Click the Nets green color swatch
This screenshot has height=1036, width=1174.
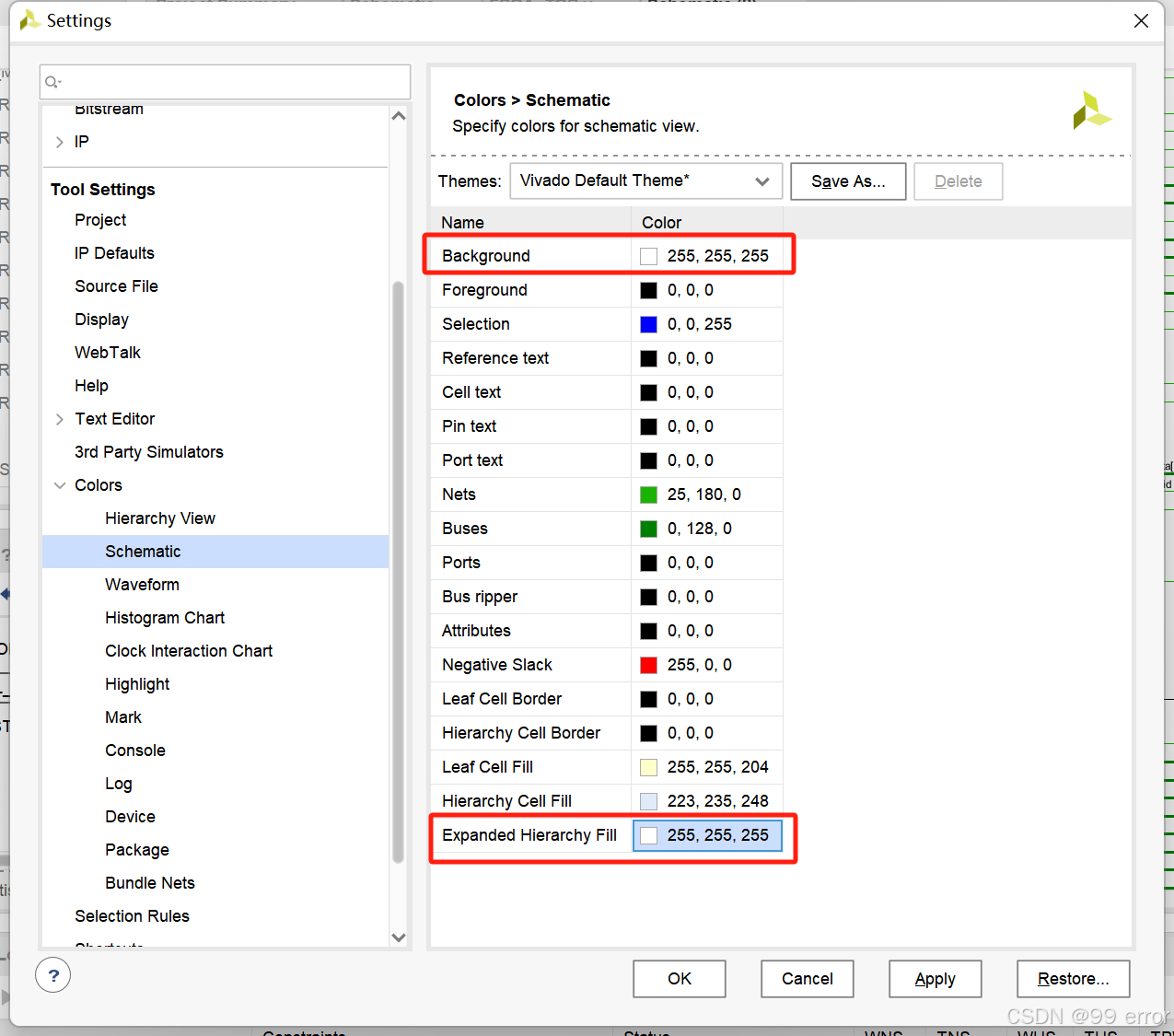point(649,495)
